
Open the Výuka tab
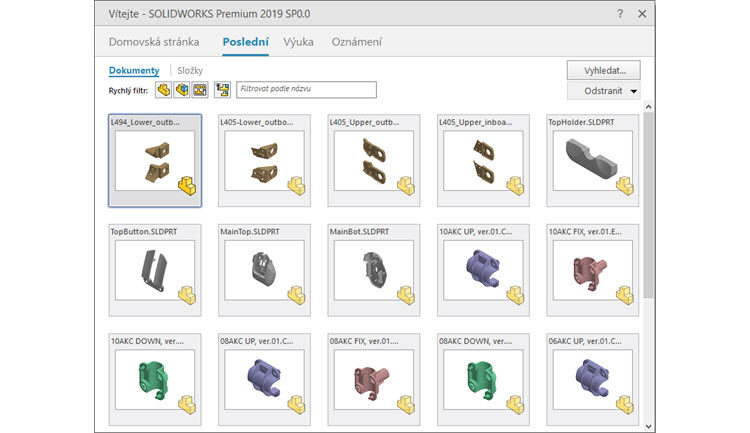tap(298, 42)
